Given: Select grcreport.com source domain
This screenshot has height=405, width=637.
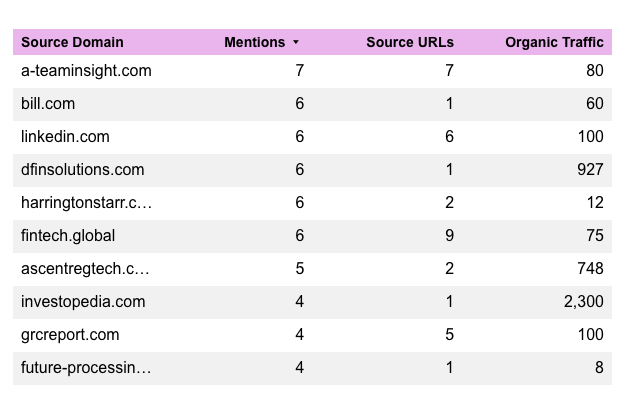Looking at the screenshot, I should (70, 335).
